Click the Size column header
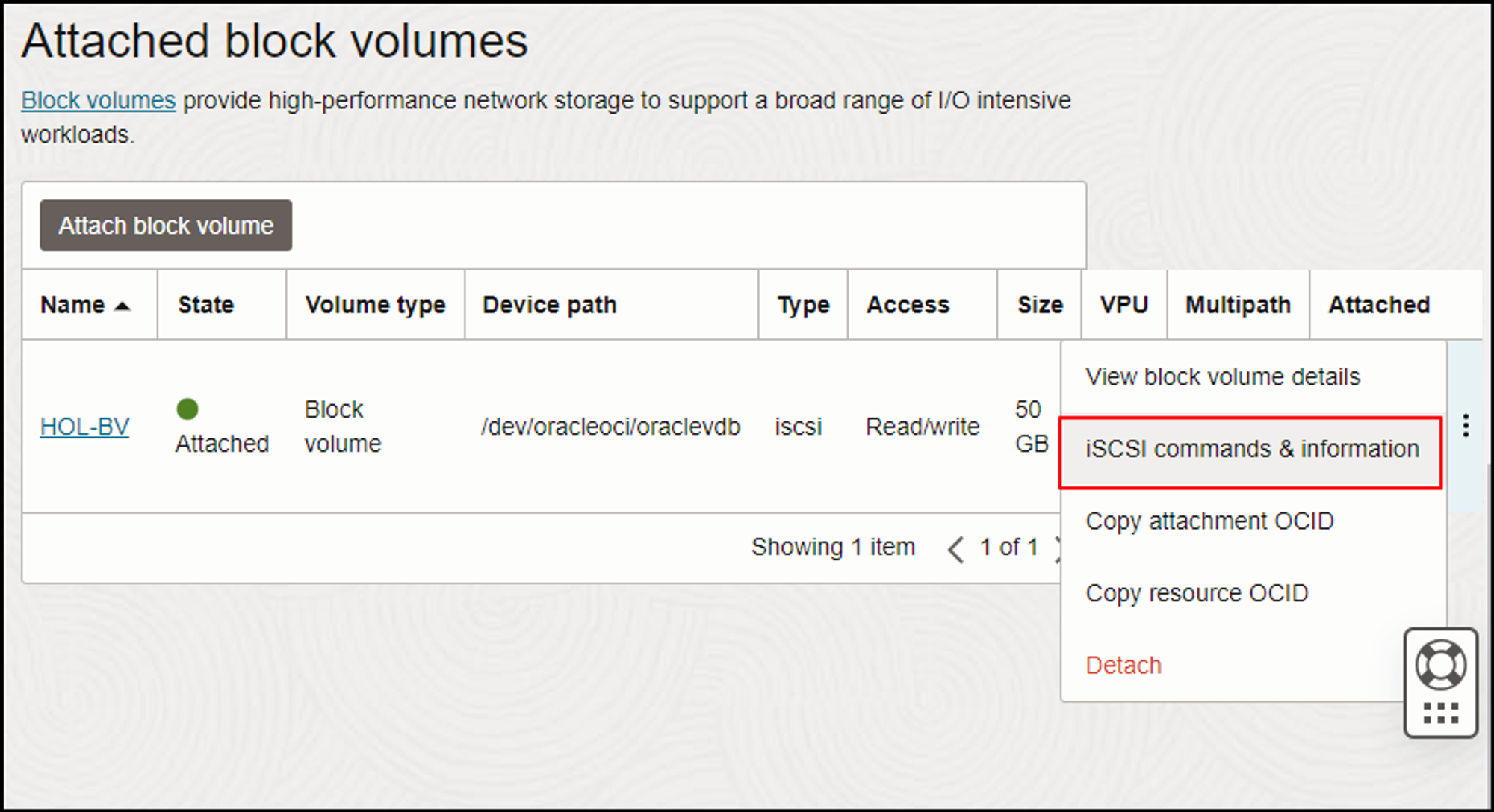 point(1039,305)
